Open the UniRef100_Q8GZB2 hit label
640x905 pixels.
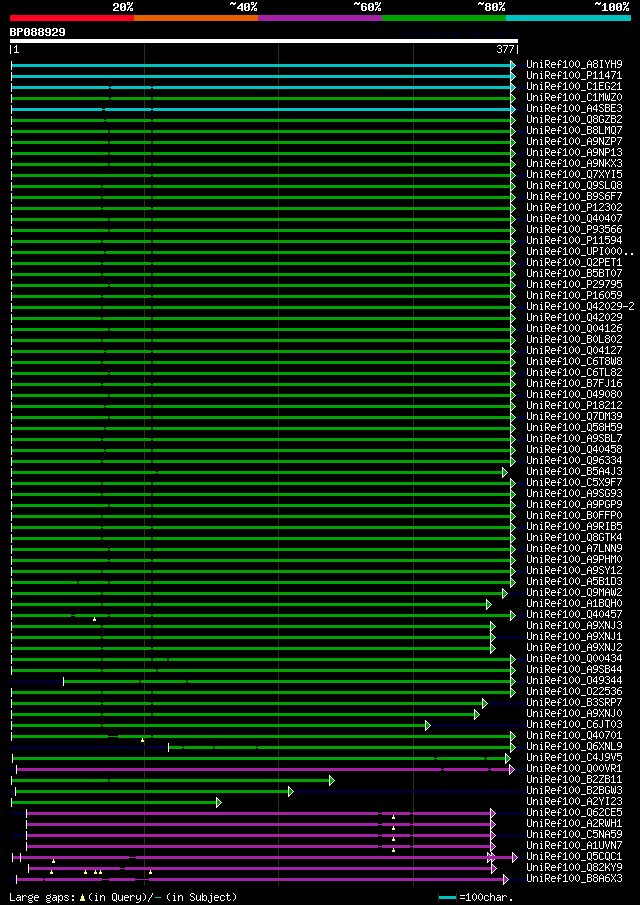[574, 119]
